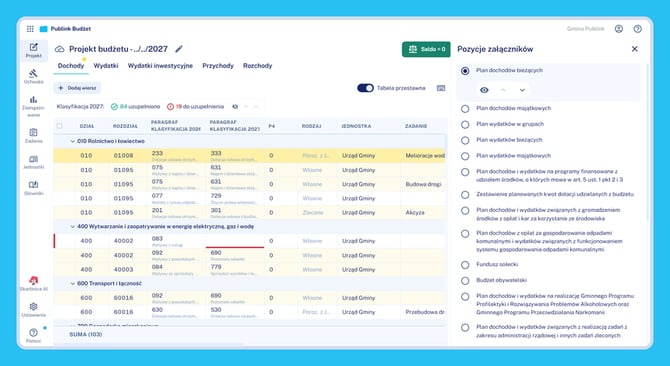The height and width of the screenshot is (366, 670).
Task: Click Akcyza task cell
Action: (x=423, y=212)
